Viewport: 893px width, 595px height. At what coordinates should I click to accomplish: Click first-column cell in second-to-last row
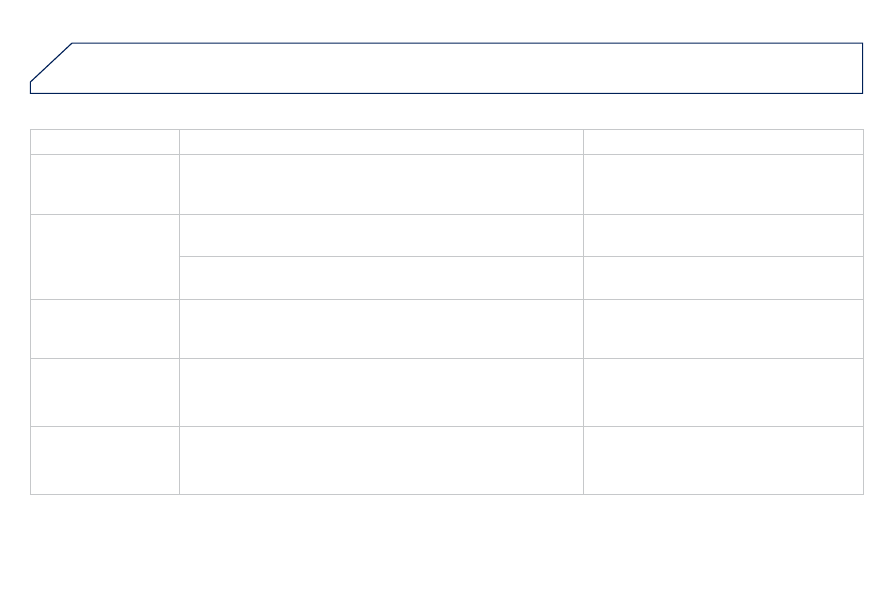[x=105, y=392]
